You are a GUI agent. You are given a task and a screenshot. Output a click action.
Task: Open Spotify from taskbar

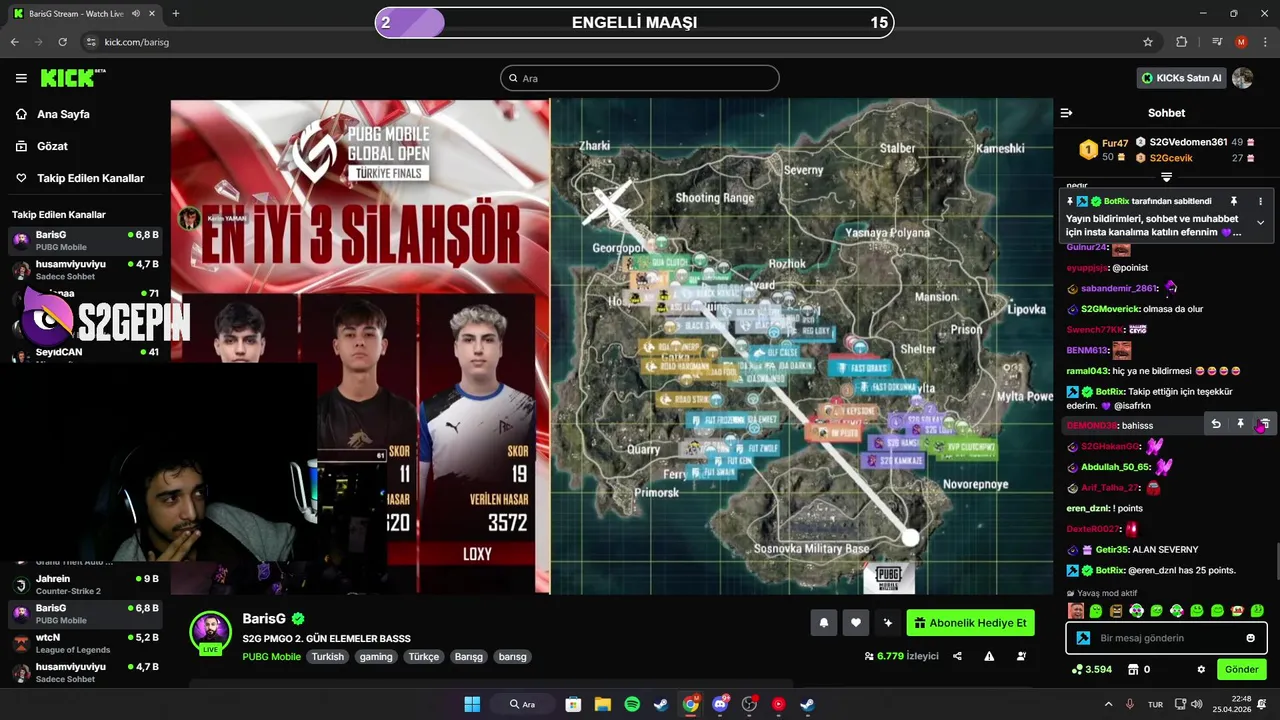632,704
